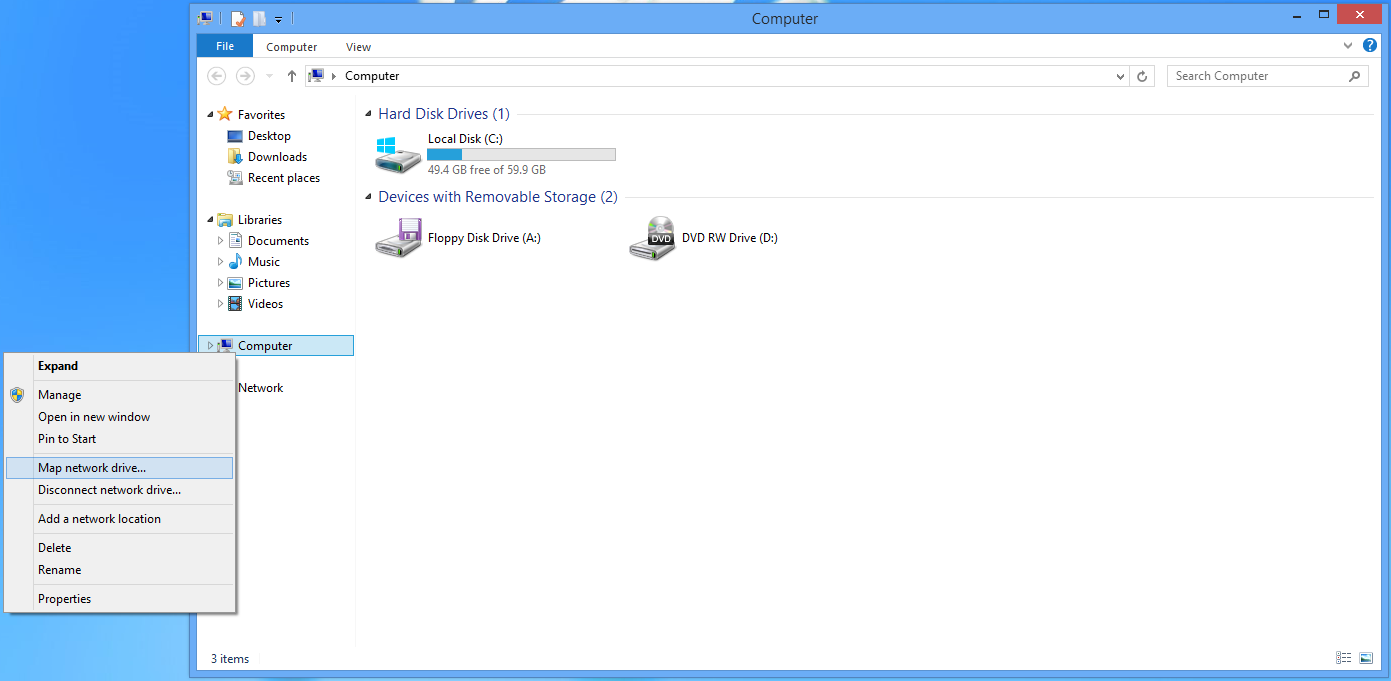Switch to the Computer ribbon tab
1391x681 pixels.
291,46
